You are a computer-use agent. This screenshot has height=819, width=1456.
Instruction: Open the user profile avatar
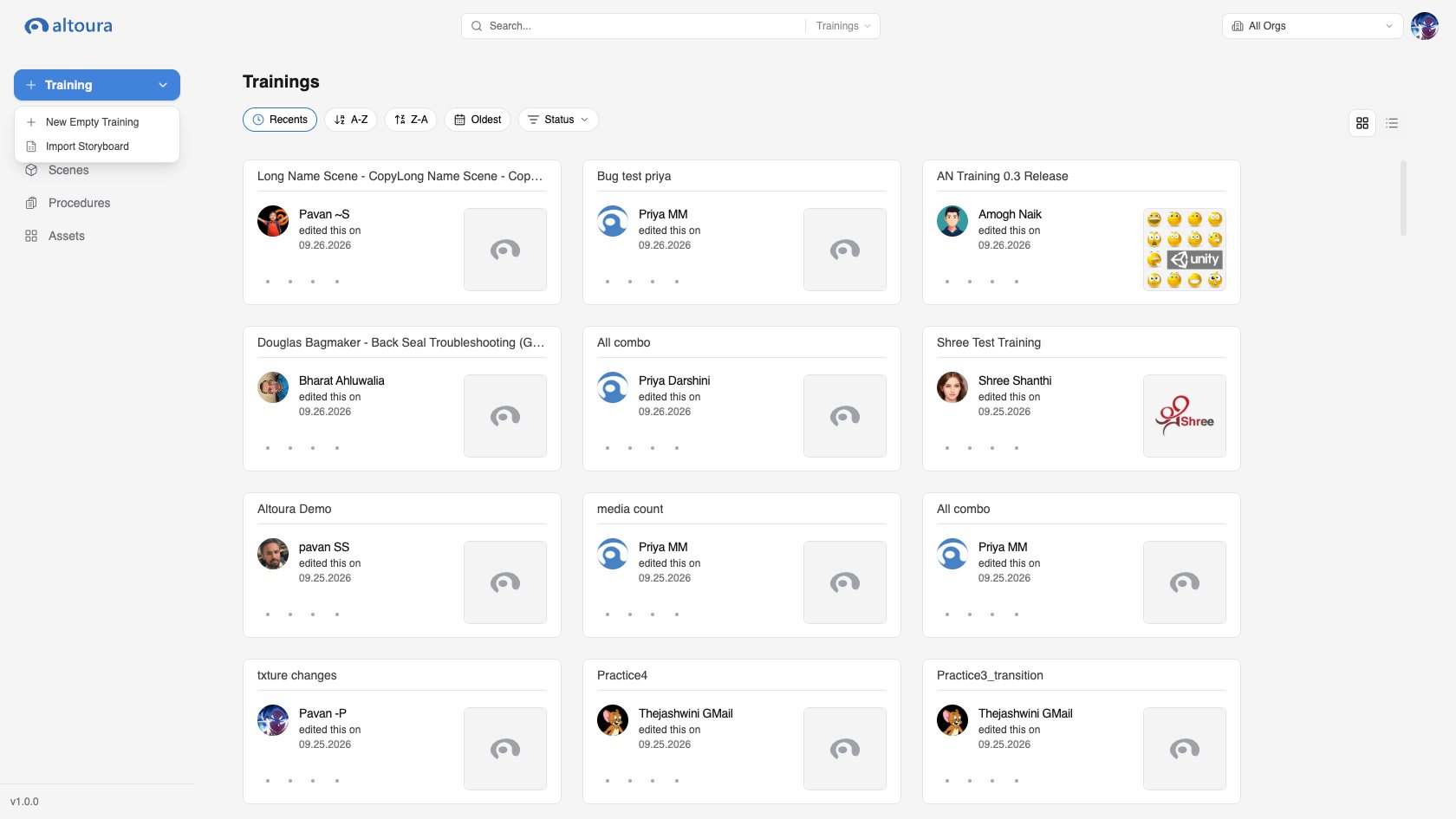click(1424, 26)
